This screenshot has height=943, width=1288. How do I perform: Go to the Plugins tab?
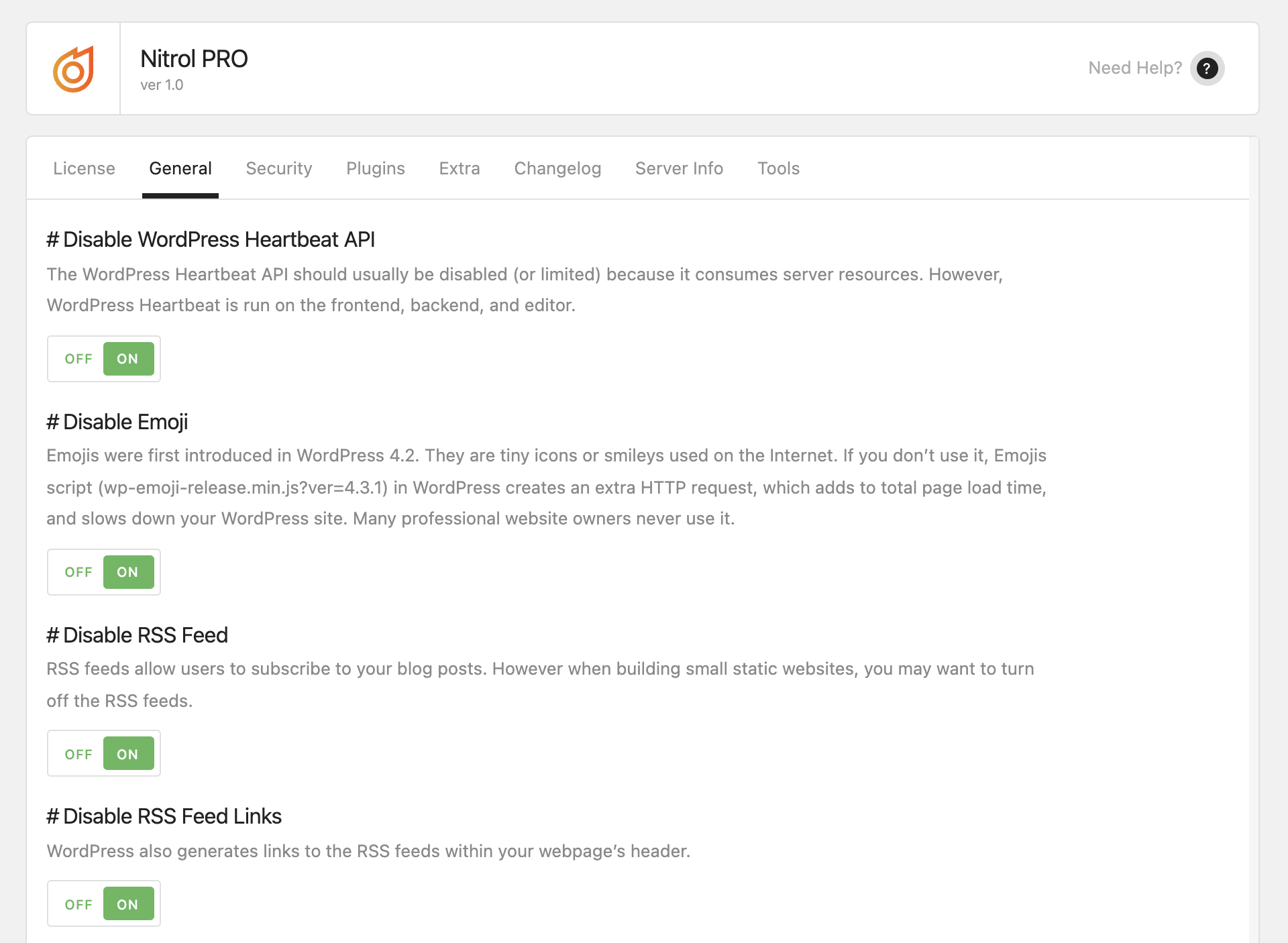point(376,168)
